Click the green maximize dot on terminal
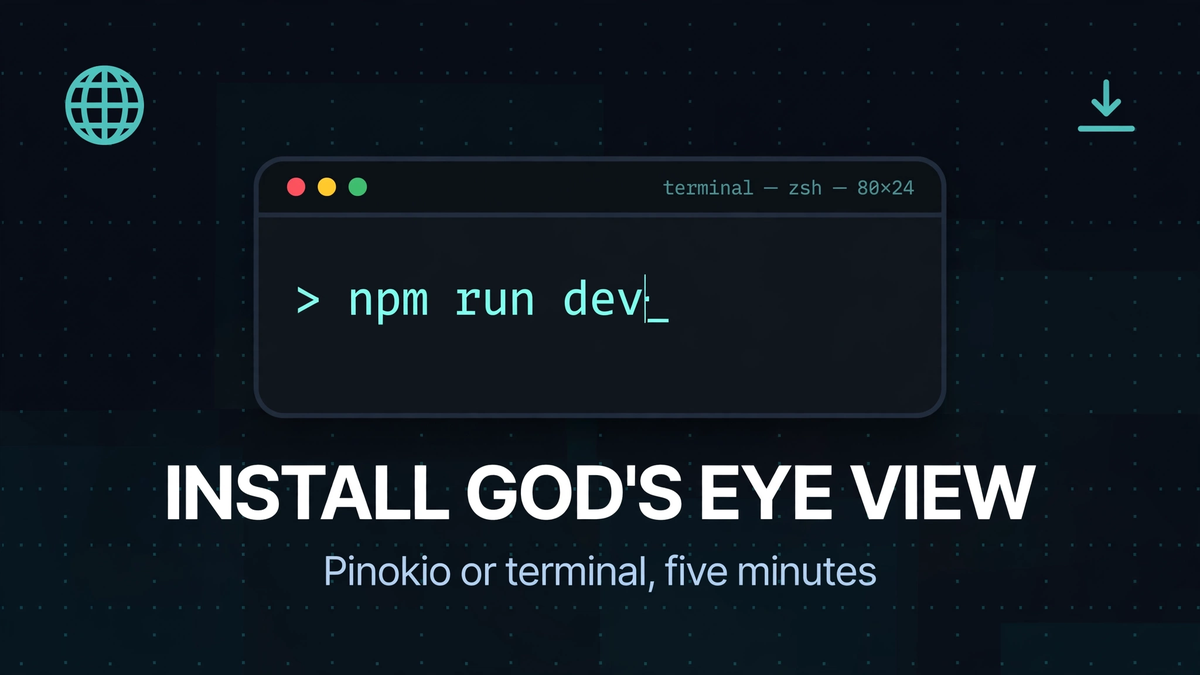 pos(357,187)
